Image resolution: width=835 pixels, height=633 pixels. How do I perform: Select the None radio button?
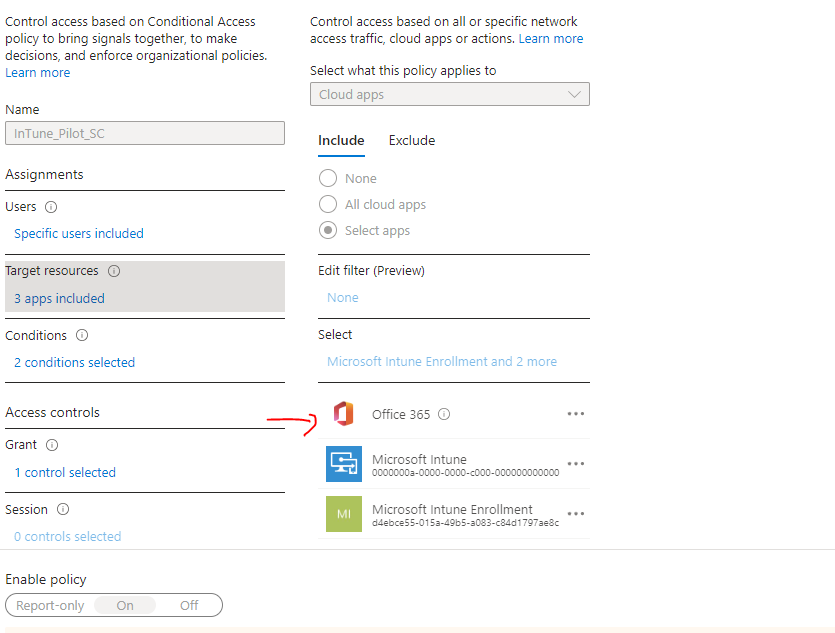point(328,178)
